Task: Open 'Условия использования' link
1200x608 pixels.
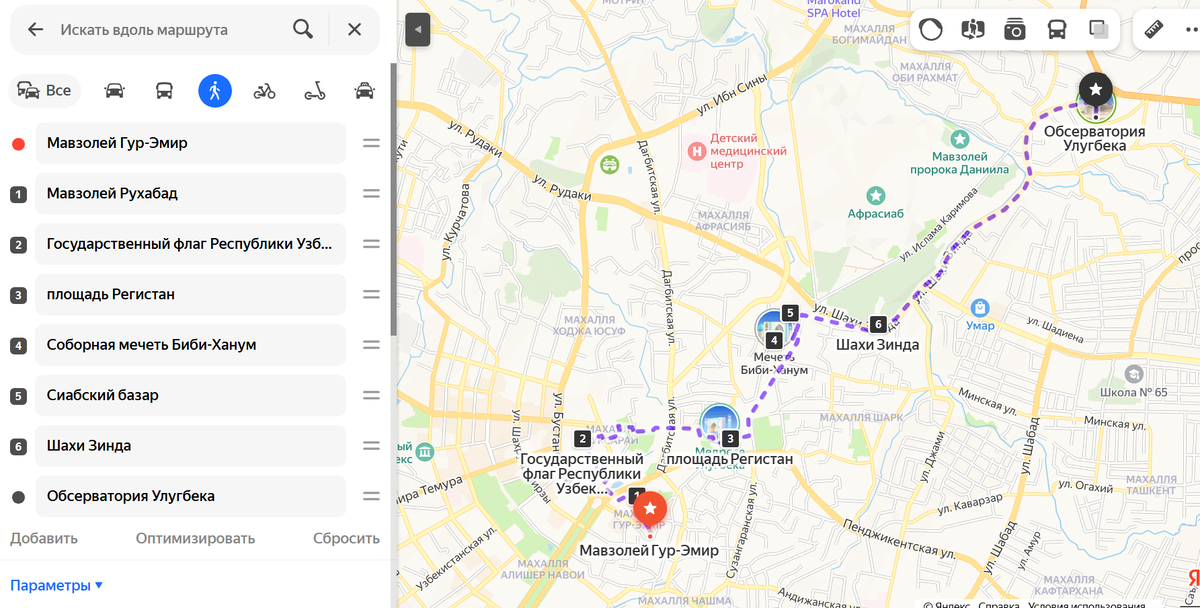Action: click(x=1088, y=604)
